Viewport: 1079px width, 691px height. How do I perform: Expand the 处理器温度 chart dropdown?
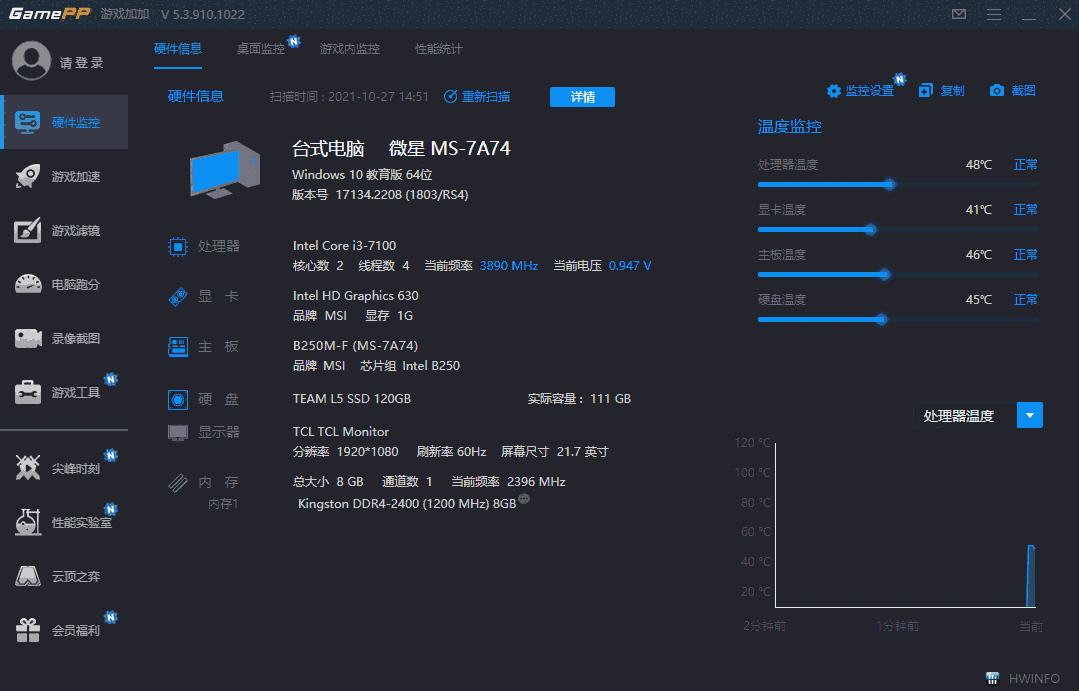tap(1029, 414)
